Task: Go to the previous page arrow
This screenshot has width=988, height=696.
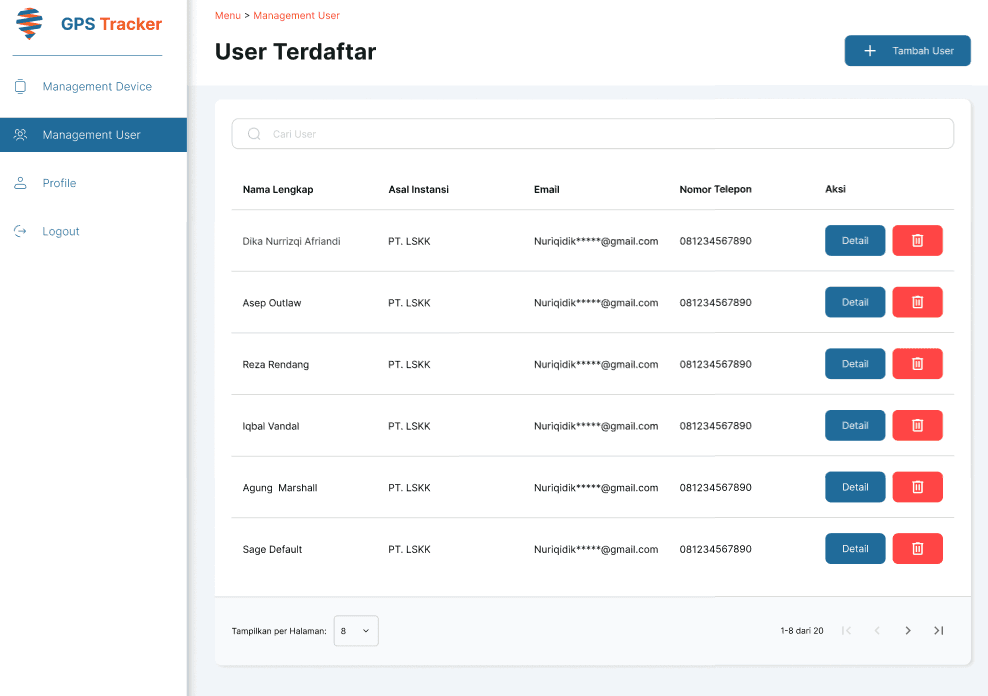Action: pyautogui.click(x=877, y=631)
